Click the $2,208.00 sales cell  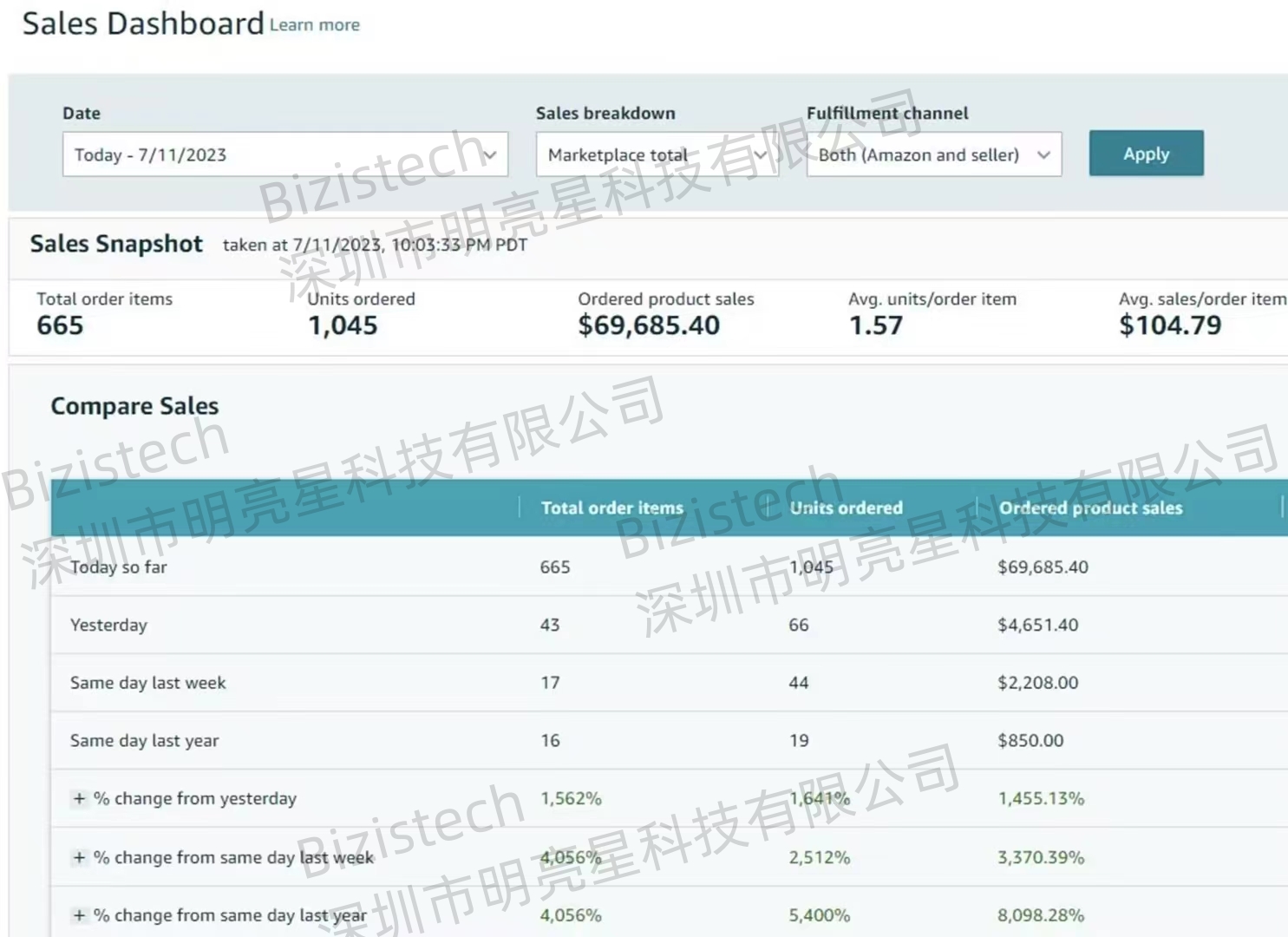coord(1037,683)
